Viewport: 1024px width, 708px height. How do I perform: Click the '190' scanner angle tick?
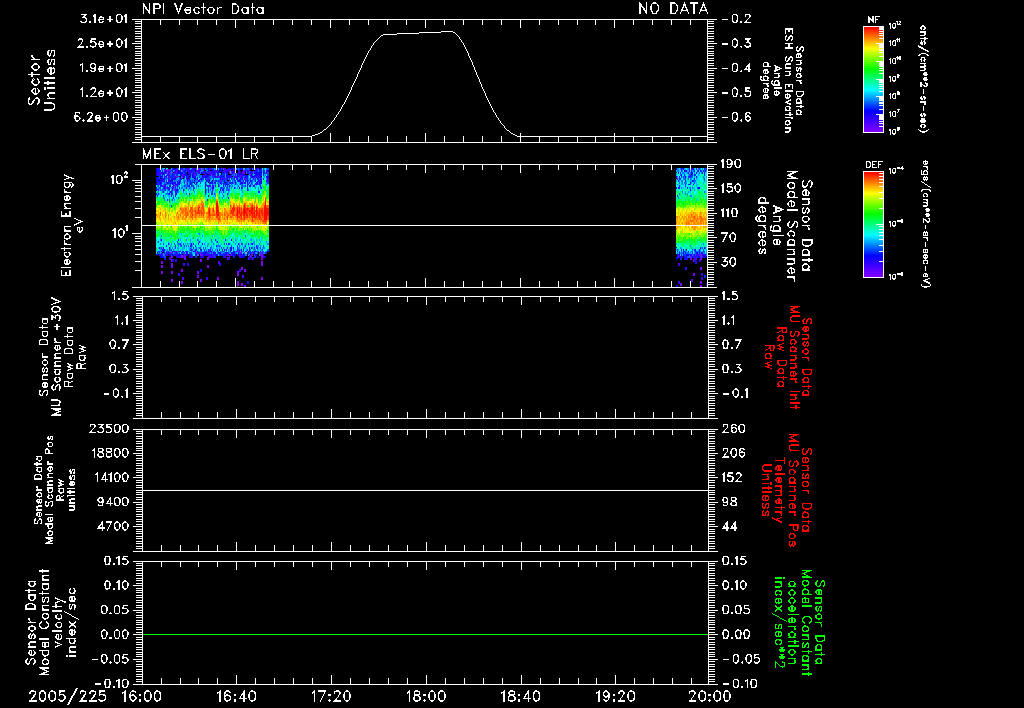pyautogui.click(x=732, y=164)
